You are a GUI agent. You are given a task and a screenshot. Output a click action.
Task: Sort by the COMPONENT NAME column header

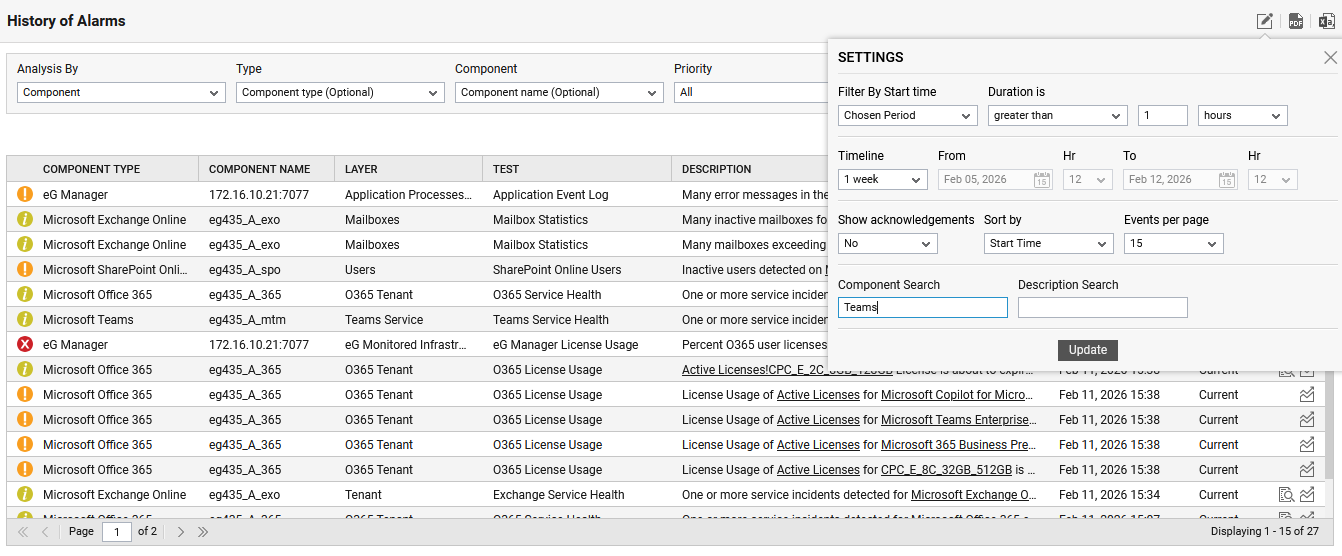(x=259, y=169)
